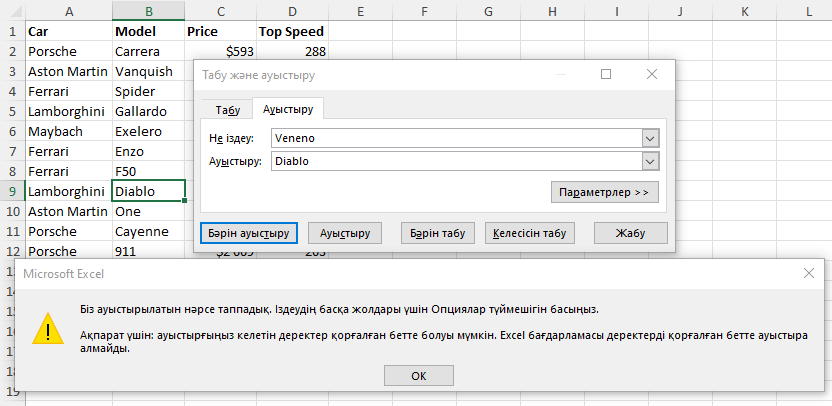The image size is (832, 406).
Task: Select column A header
Action: [x=68, y=11]
